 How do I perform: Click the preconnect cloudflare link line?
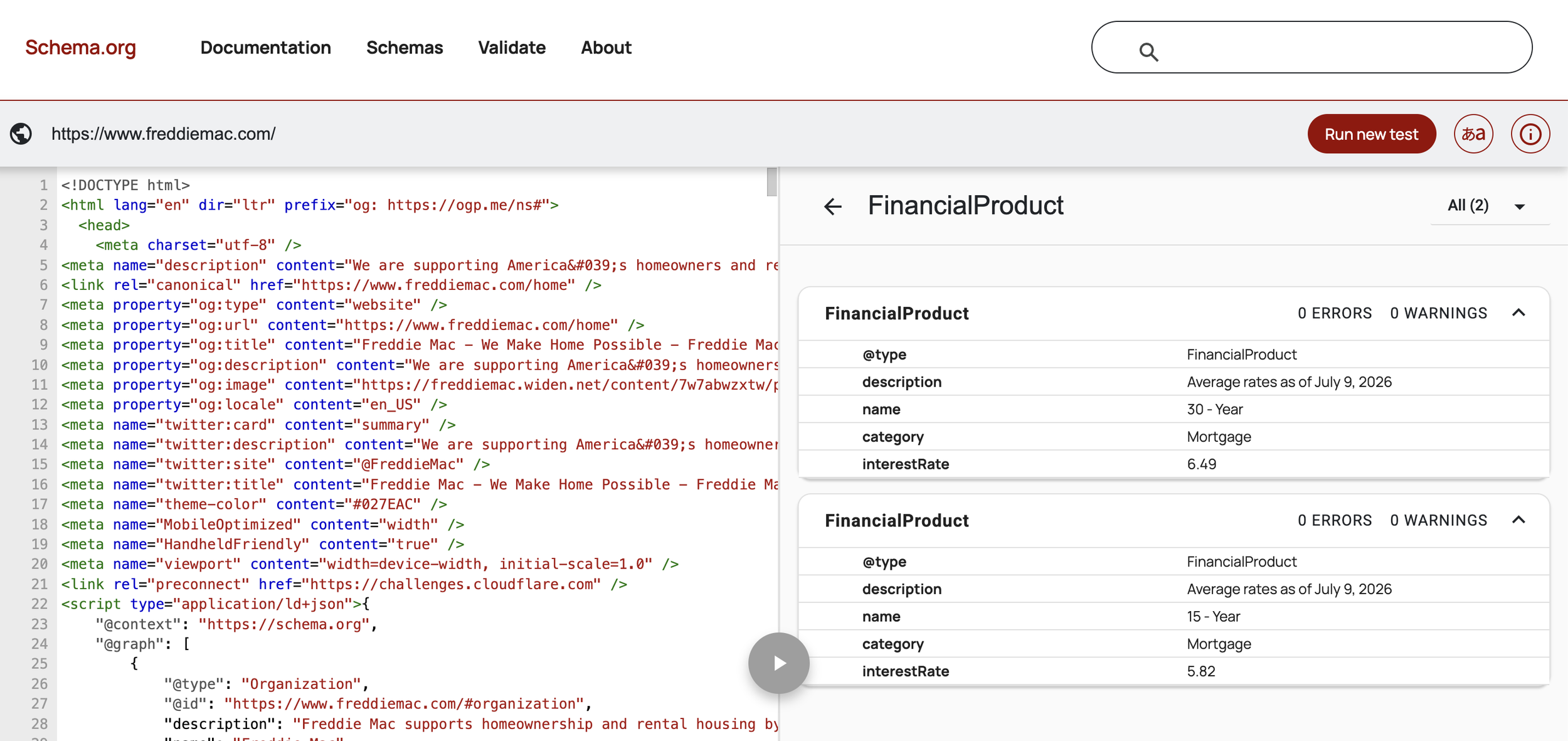(344, 584)
